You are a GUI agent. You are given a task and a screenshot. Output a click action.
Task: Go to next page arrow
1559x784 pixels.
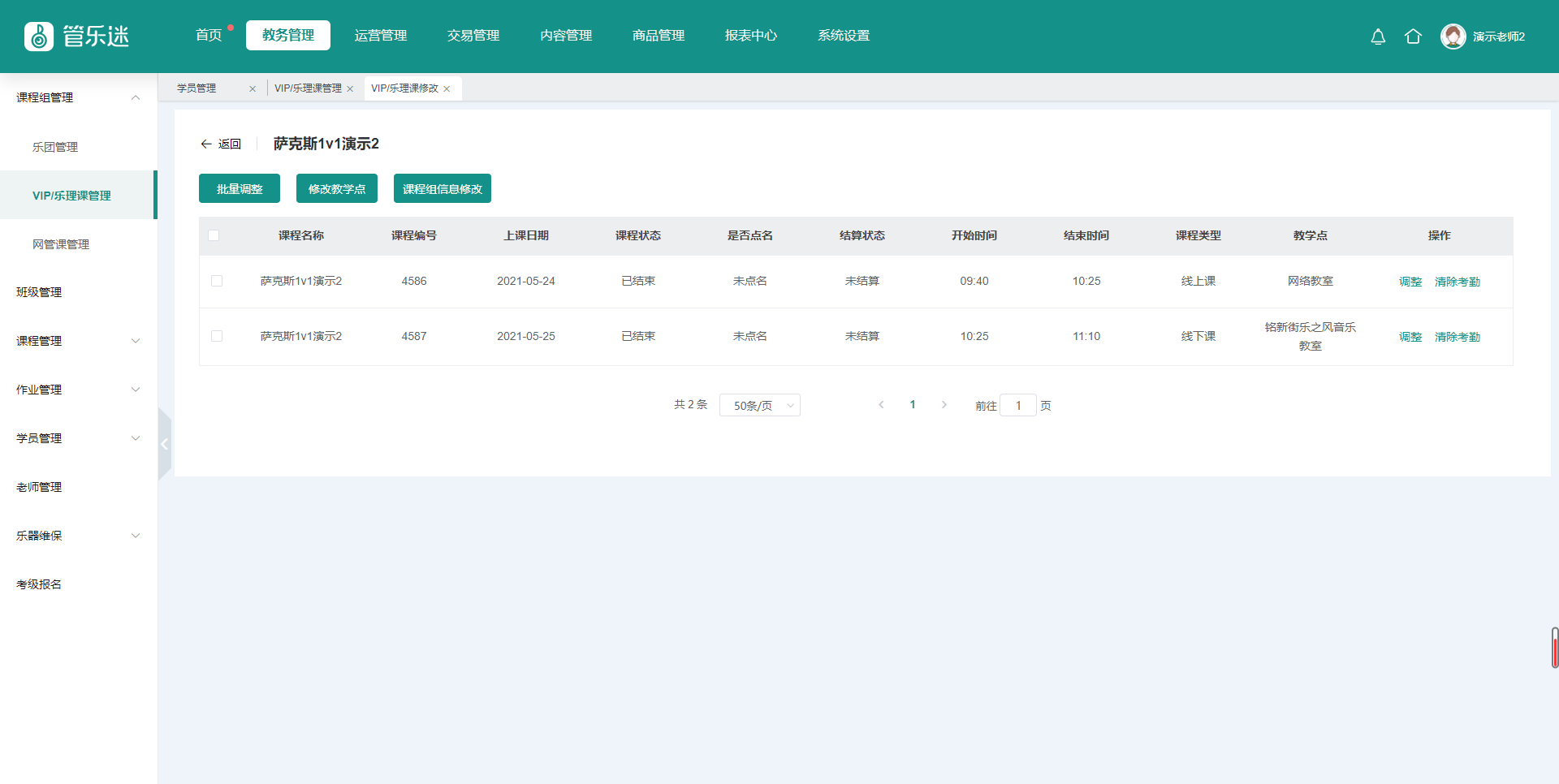[944, 405]
